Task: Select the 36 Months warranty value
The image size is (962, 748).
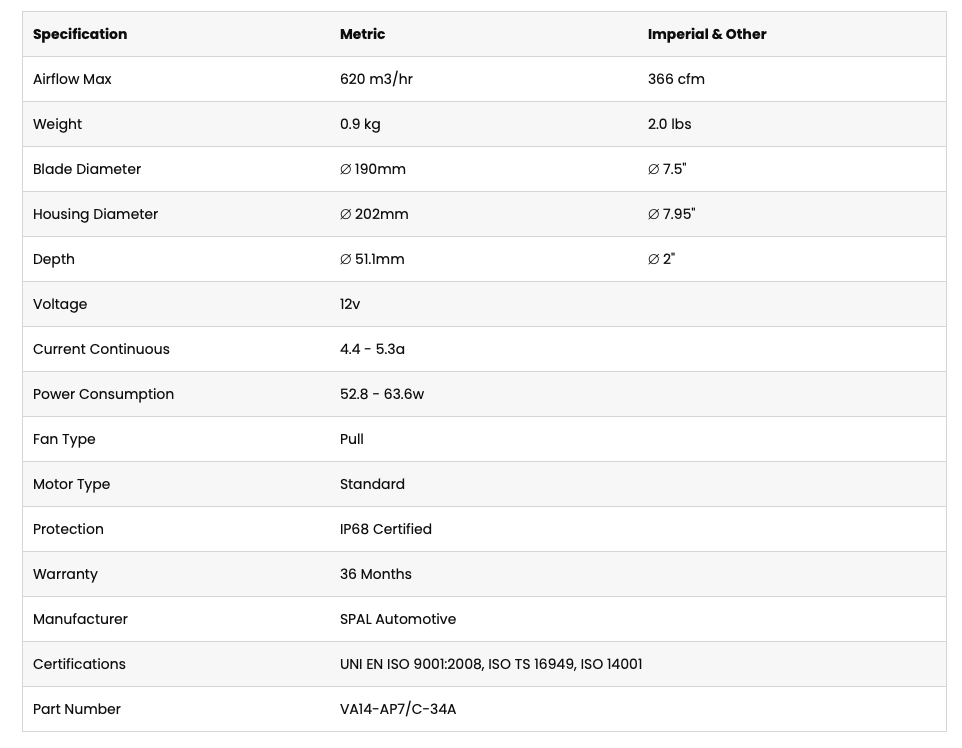Action: [x=375, y=574]
